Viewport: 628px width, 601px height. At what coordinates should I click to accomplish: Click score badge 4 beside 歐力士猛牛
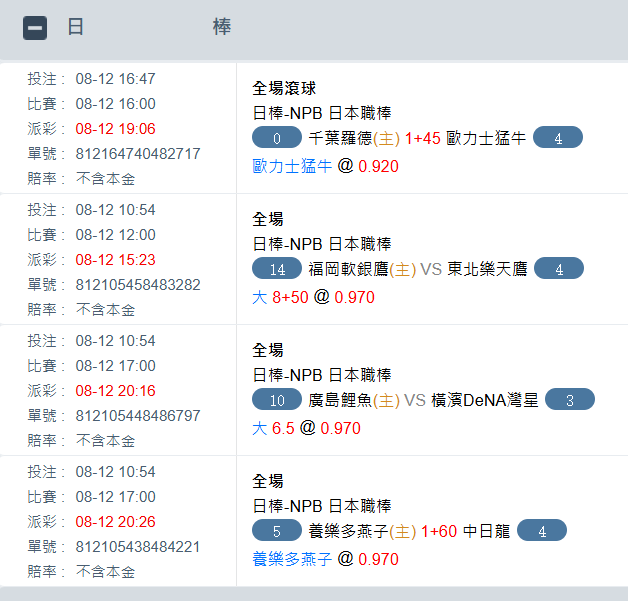(x=558, y=138)
